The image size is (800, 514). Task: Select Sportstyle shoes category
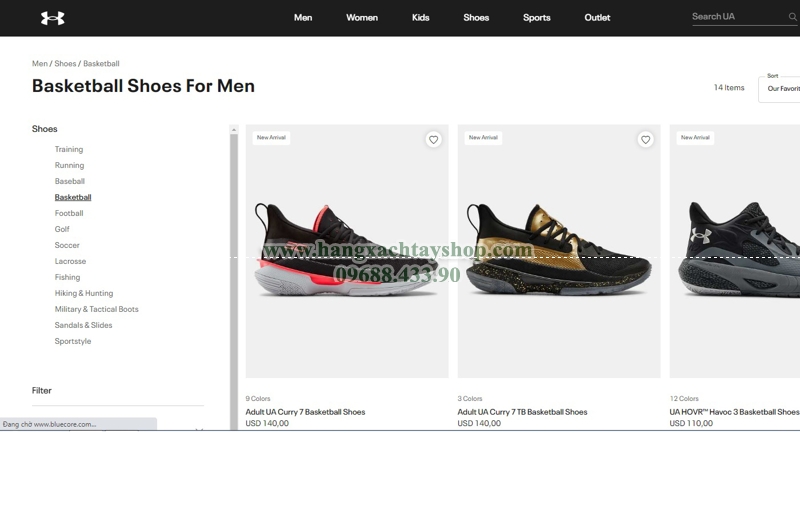(x=73, y=341)
